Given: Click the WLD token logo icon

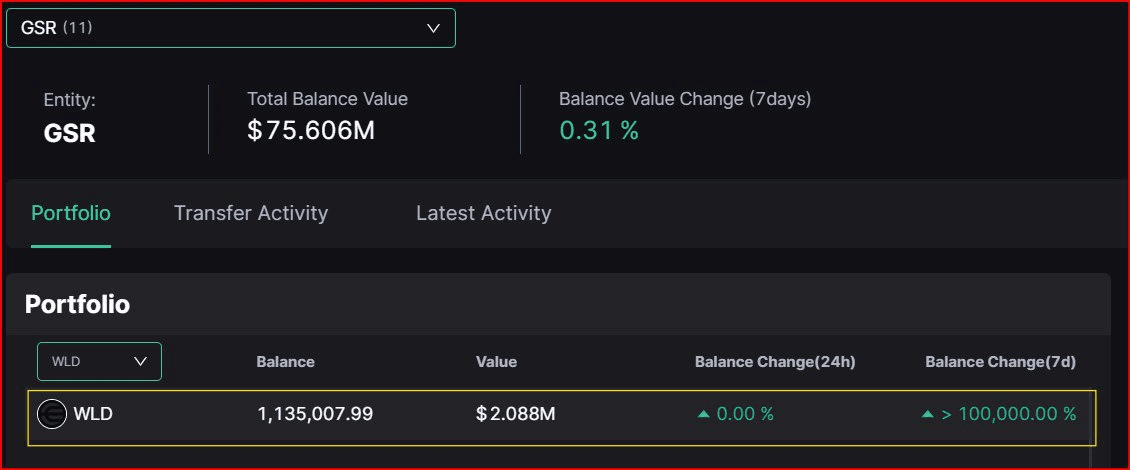Looking at the screenshot, I should (52, 413).
